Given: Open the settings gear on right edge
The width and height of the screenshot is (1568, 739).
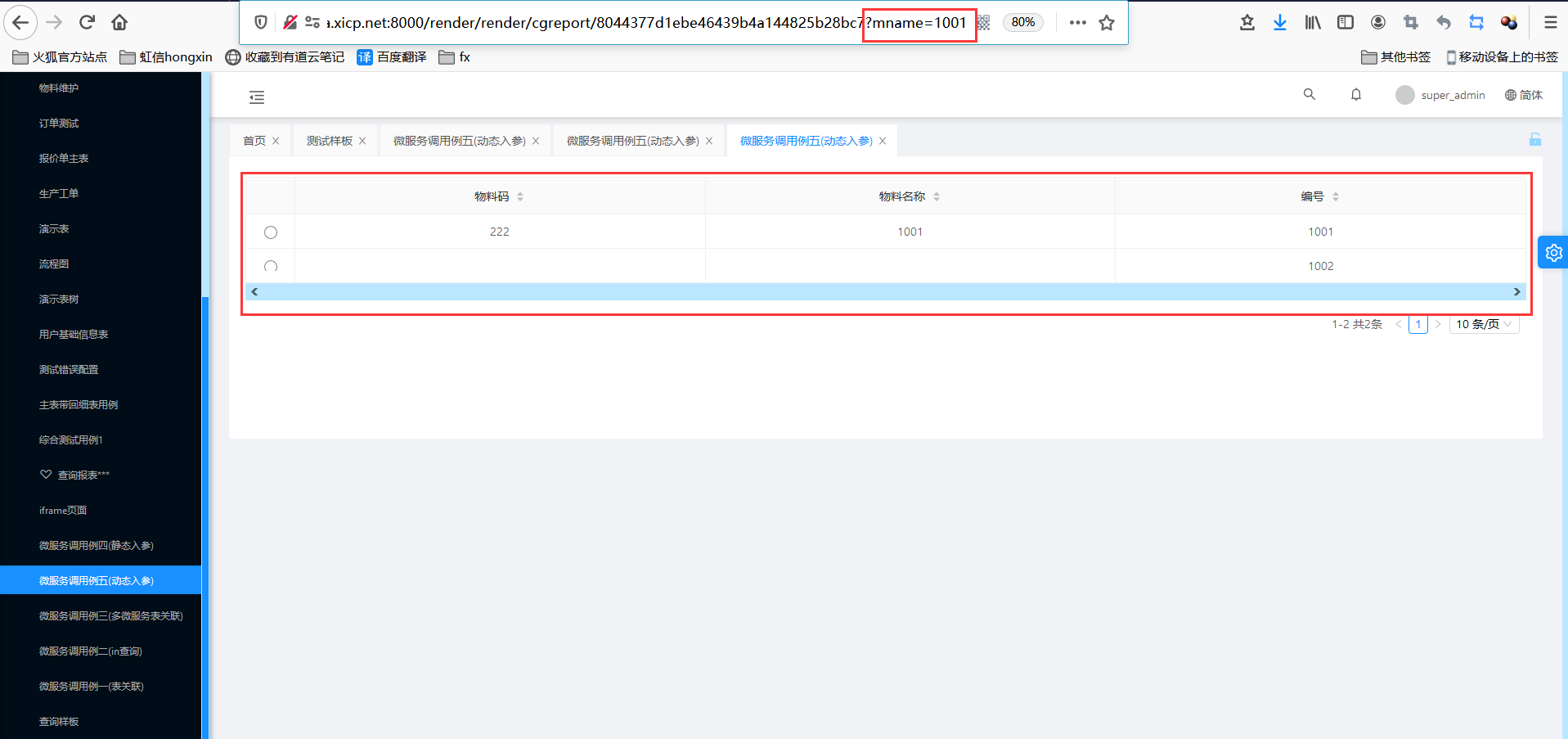Looking at the screenshot, I should pos(1552,252).
